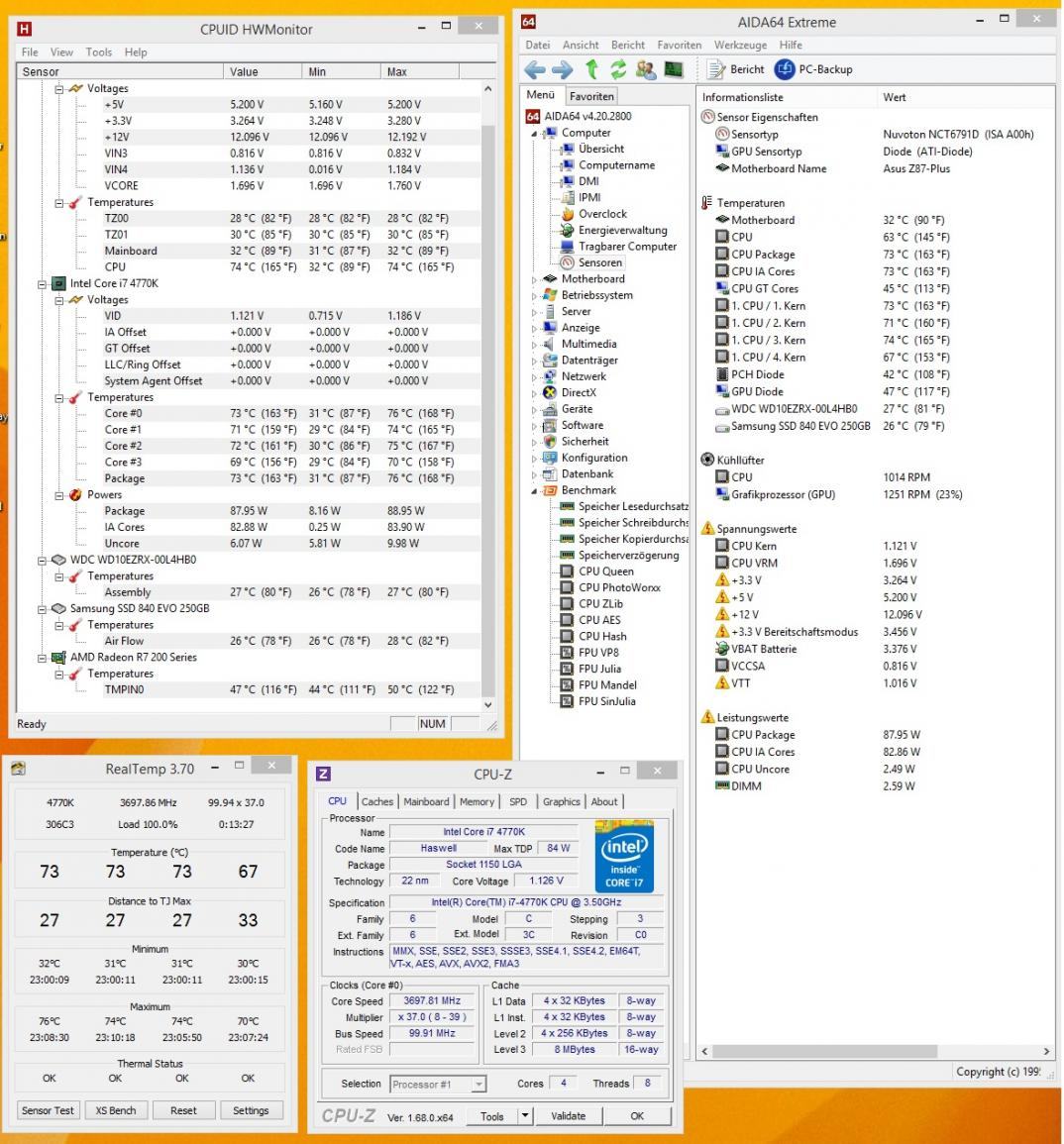This screenshot has width=1064, height=1144.
Task: Open the Werkzeuge menu in AIDA64
Action: tap(740, 46)
